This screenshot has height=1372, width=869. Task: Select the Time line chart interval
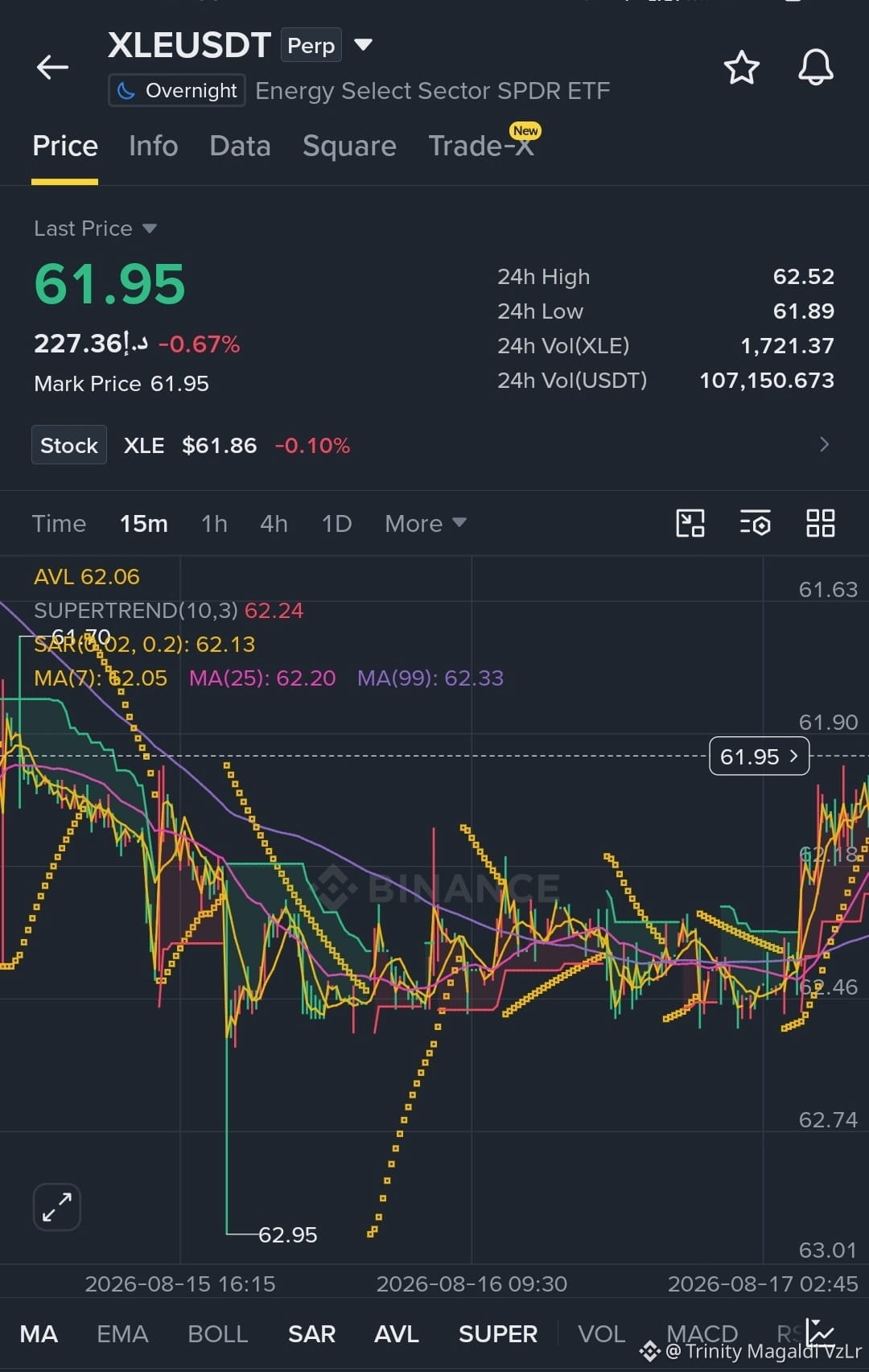click(59, 524)
